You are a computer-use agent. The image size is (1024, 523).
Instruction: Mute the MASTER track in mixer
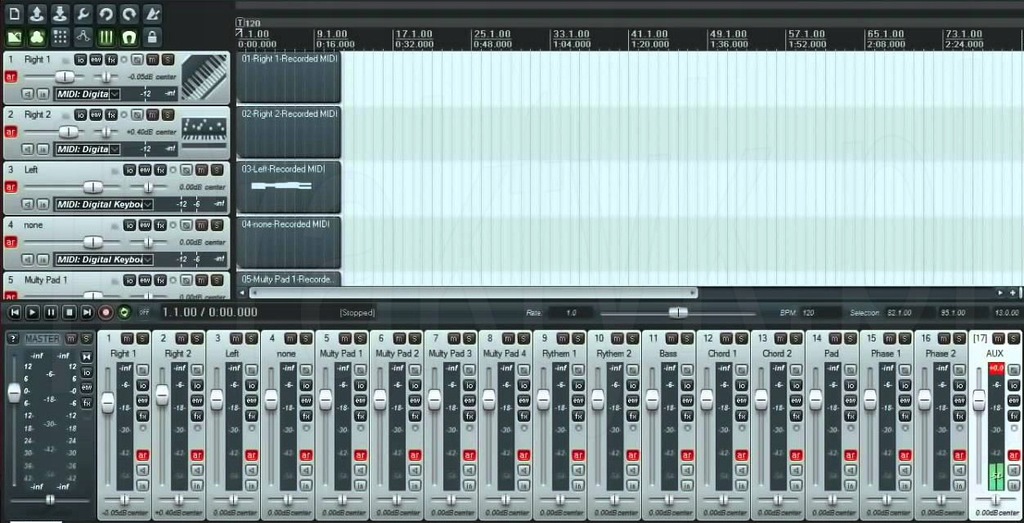tap(71, 339)
